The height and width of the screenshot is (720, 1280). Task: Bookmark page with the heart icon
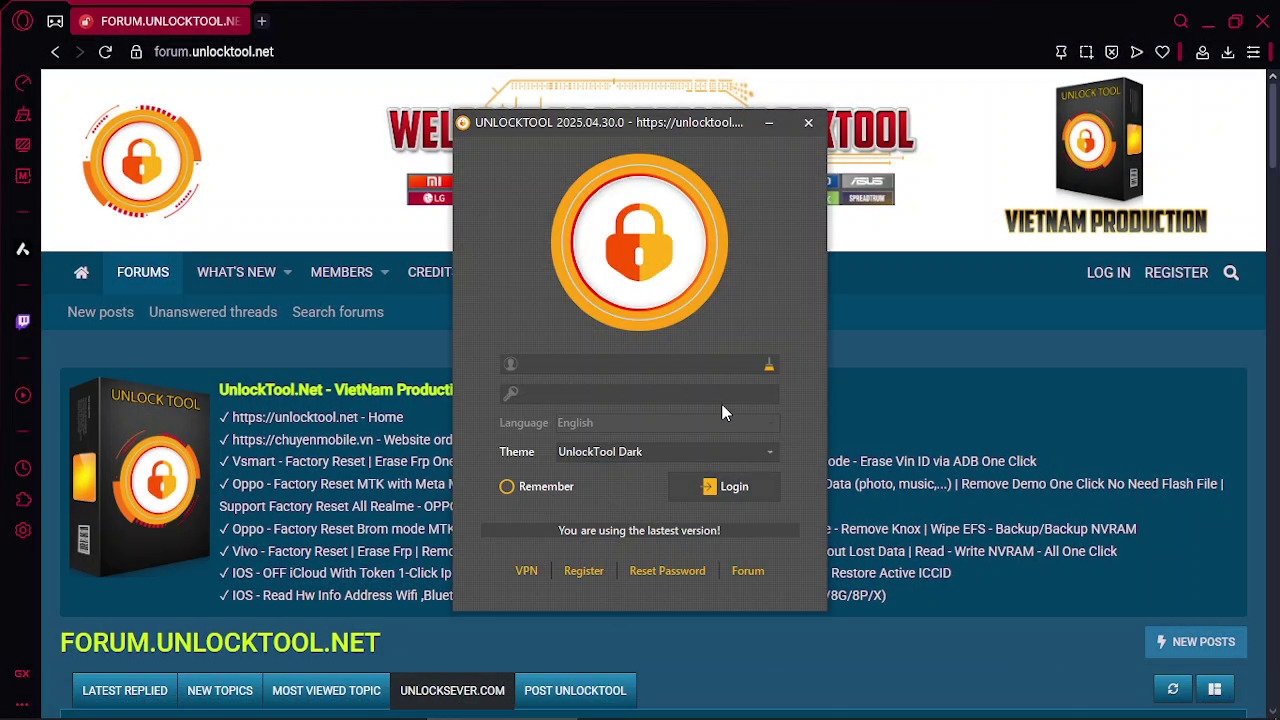[1162, 52]
